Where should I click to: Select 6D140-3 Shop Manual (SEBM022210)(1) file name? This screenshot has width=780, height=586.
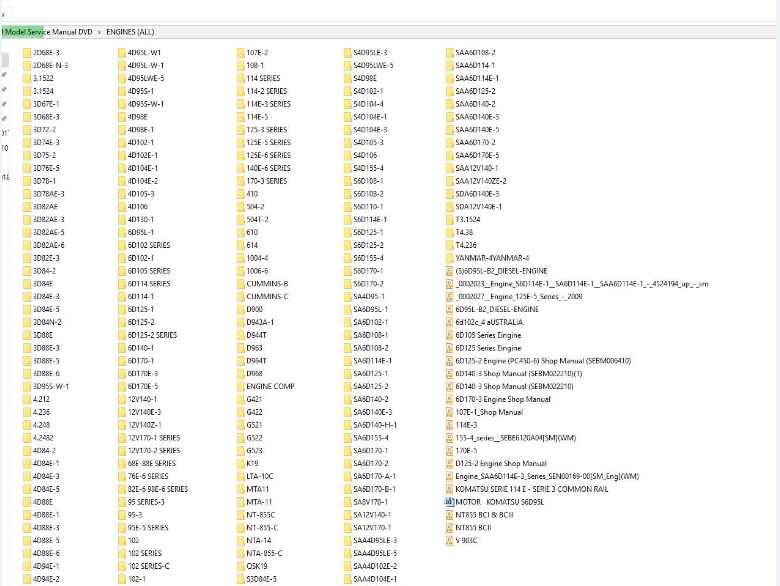pyautogui.click(x=519, y=374)
